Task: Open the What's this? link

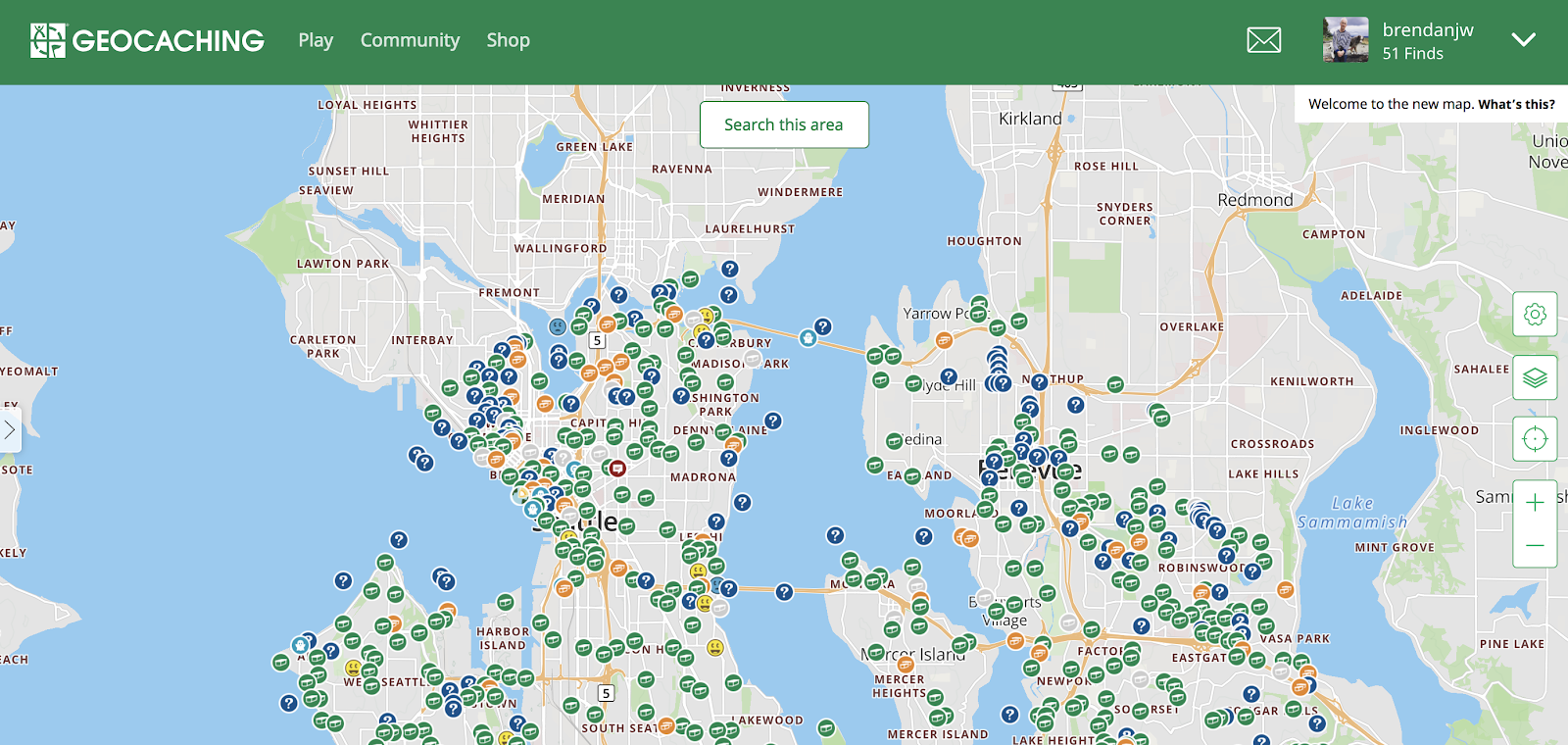Action: tap(1516, 104)
